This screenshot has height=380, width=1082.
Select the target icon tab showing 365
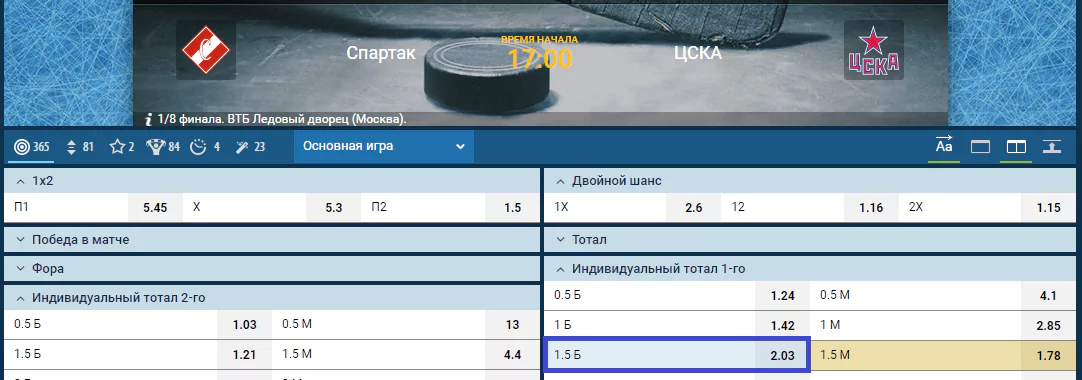32,147
